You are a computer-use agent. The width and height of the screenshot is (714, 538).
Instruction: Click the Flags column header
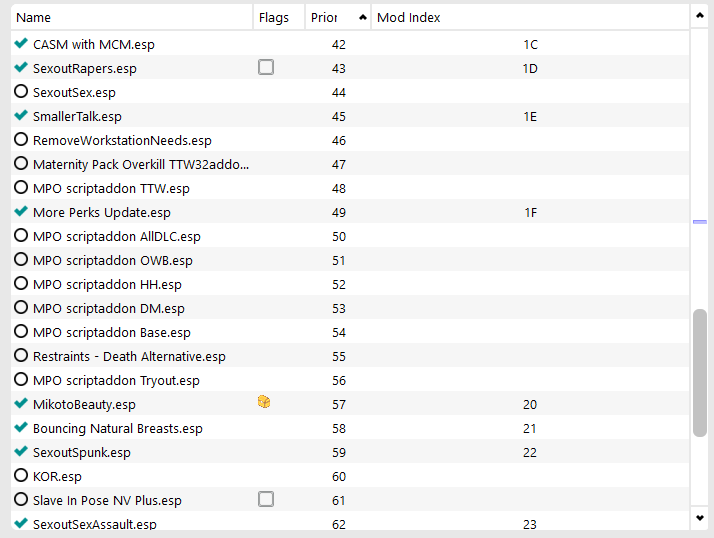279,17
